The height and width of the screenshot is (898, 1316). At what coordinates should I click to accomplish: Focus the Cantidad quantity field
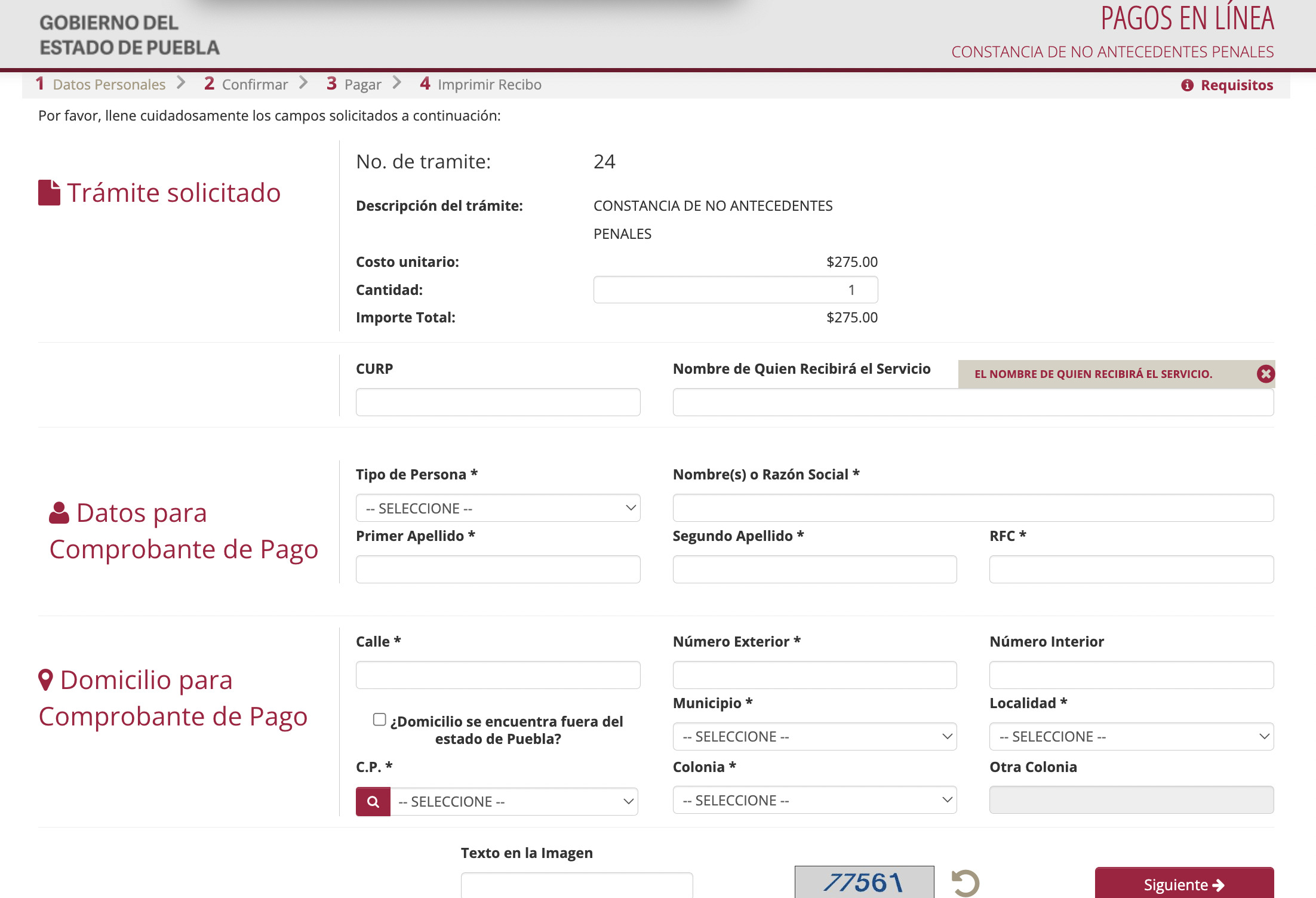[735, 290]
